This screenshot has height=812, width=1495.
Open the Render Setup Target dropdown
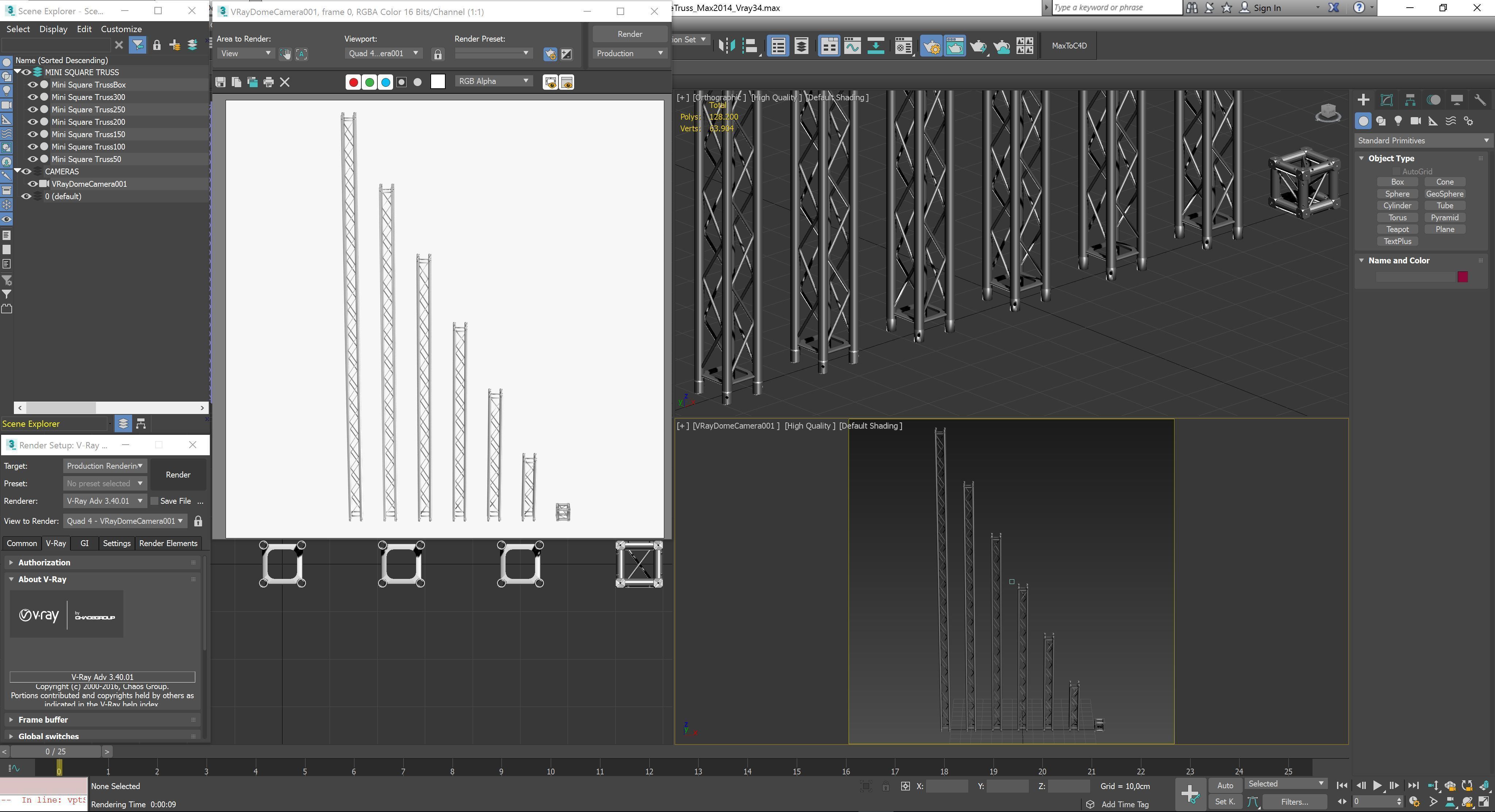pos(105,466)
